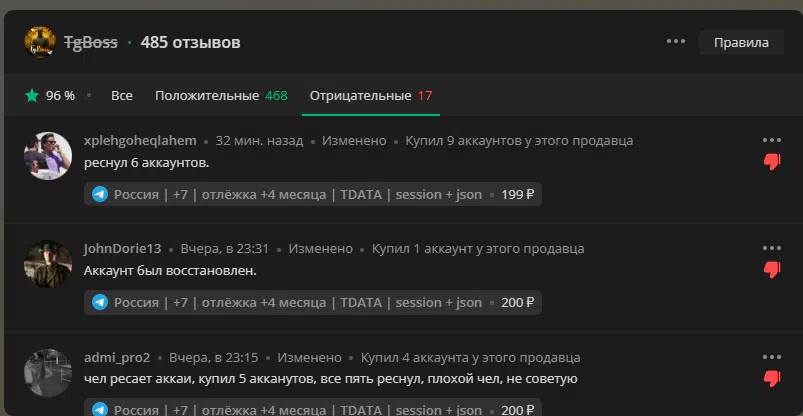Image resolution: width=803 pixels, height=416 pixels.
Task: Open the 199 ₽ Telegram product link
Action: click(312, 195)
